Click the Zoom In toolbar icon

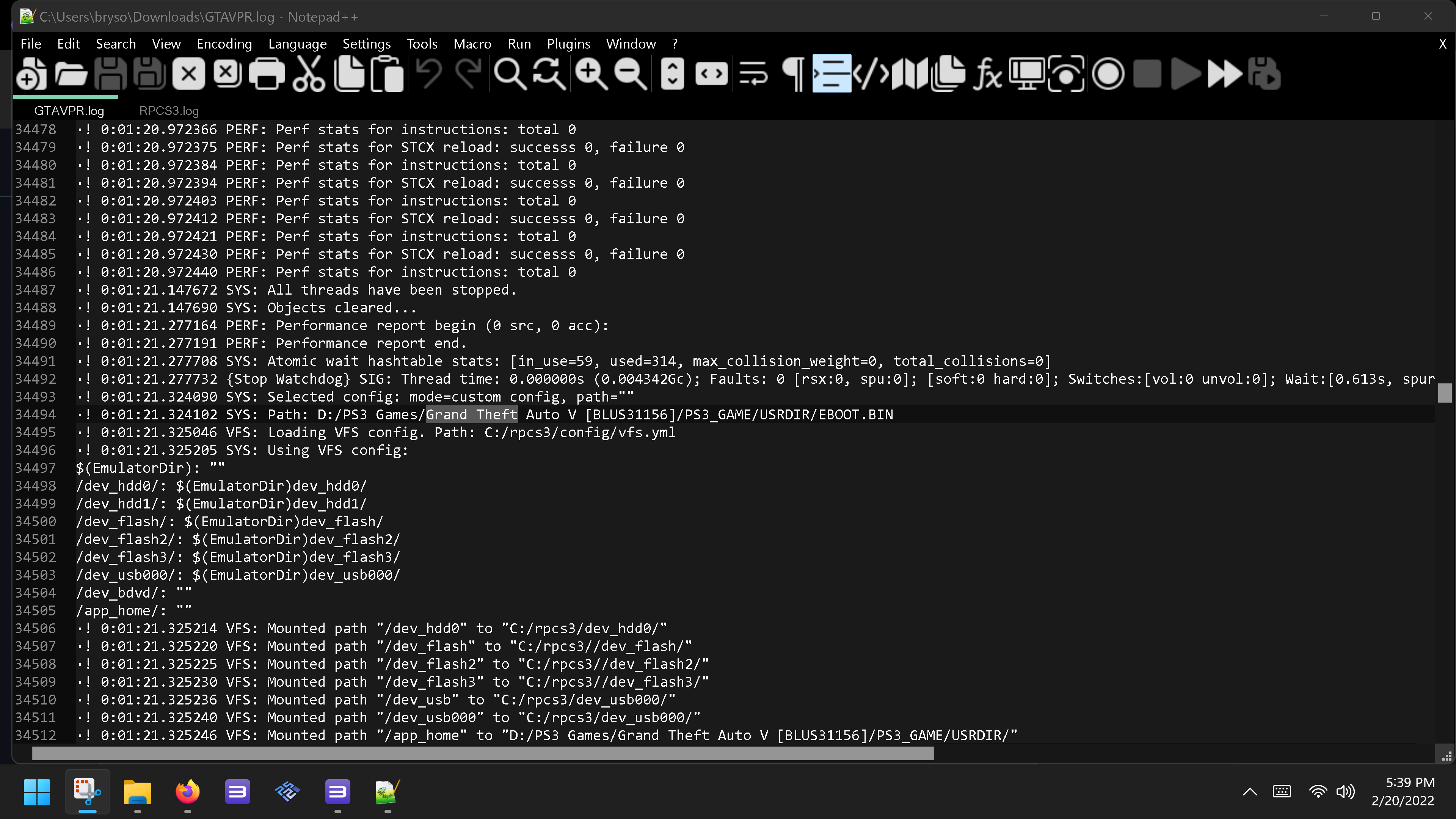591,74
